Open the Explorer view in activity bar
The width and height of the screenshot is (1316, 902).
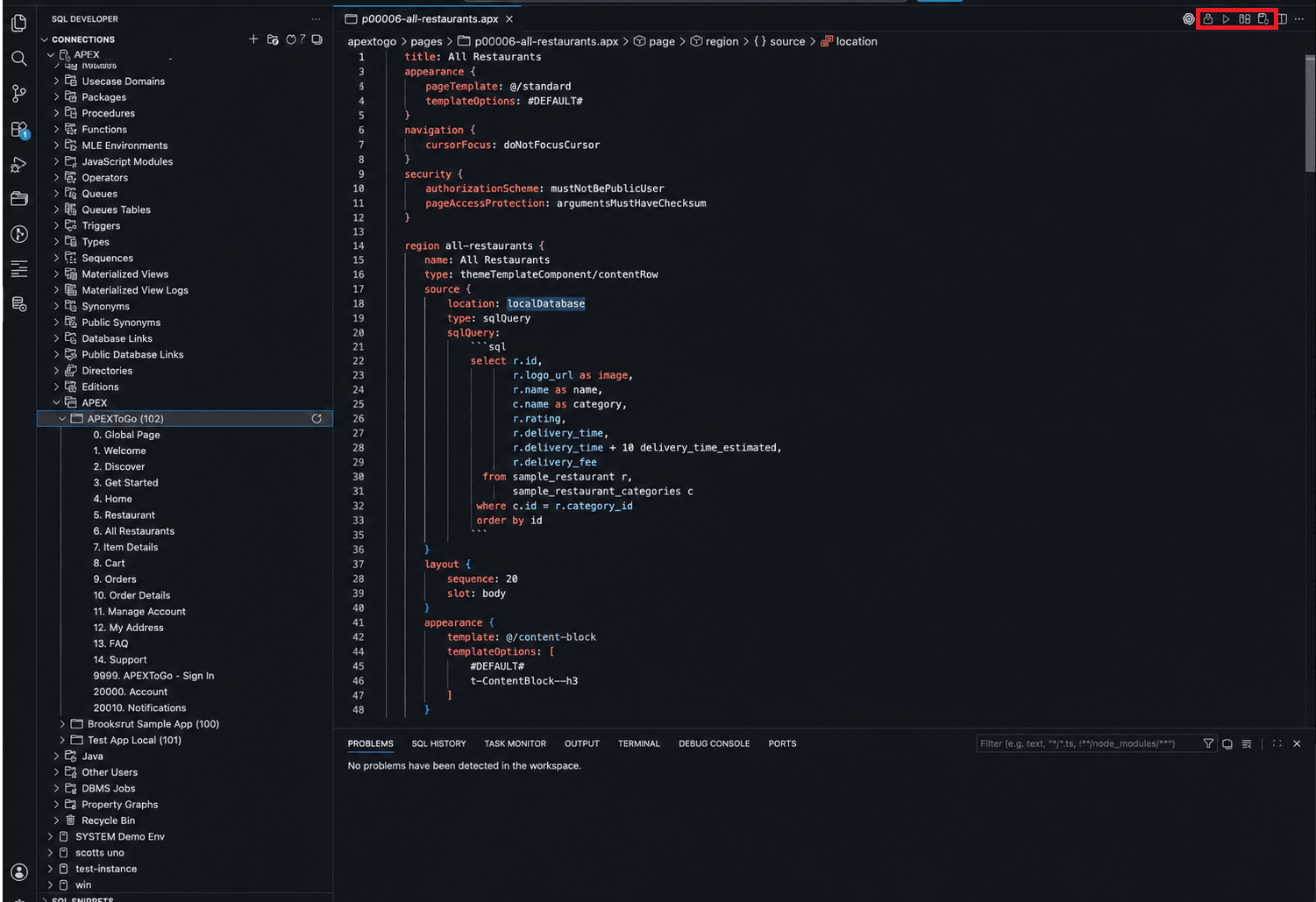click(18, 24)
